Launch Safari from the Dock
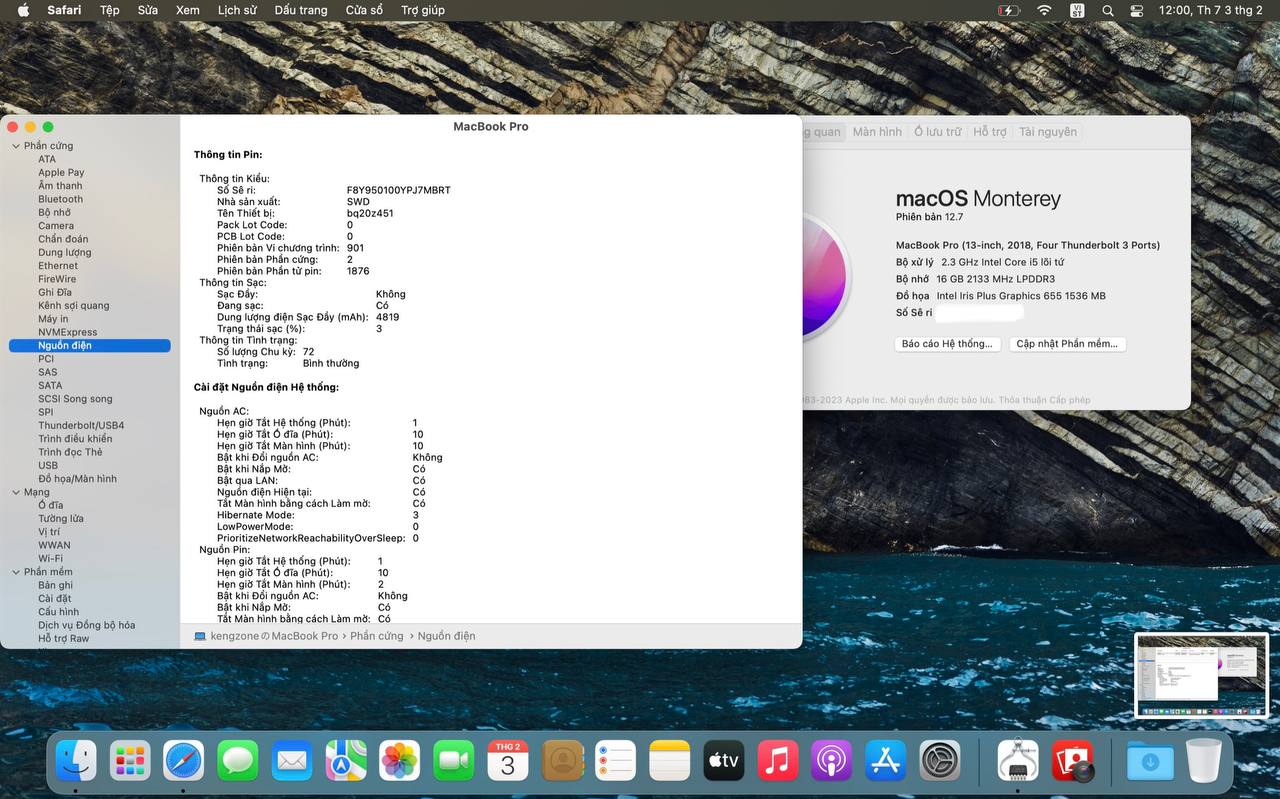The width and height of the screenshot is (1280, 799). (x=184, y=761)
